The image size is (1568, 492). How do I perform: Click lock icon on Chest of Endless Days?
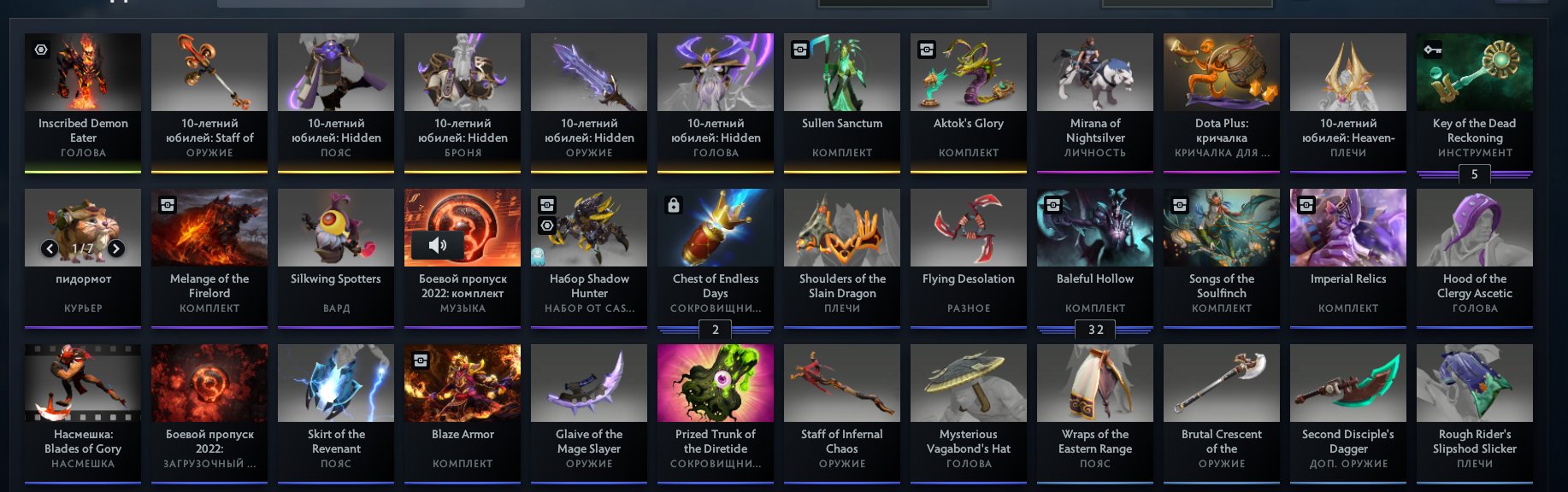point(674,205)
